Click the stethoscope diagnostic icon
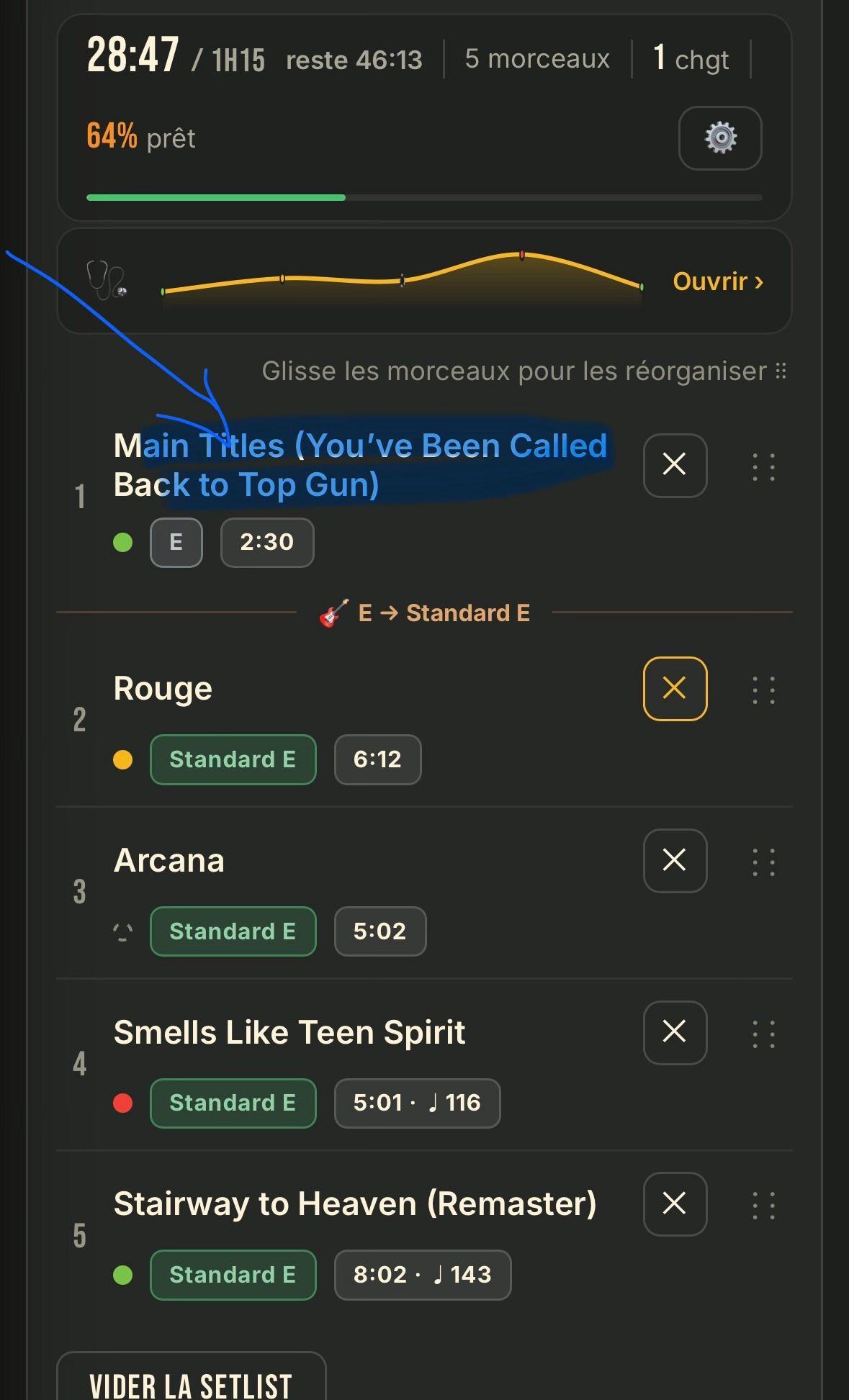Image resolution: width=849 pixels, height=1400 pixels. 106,280
